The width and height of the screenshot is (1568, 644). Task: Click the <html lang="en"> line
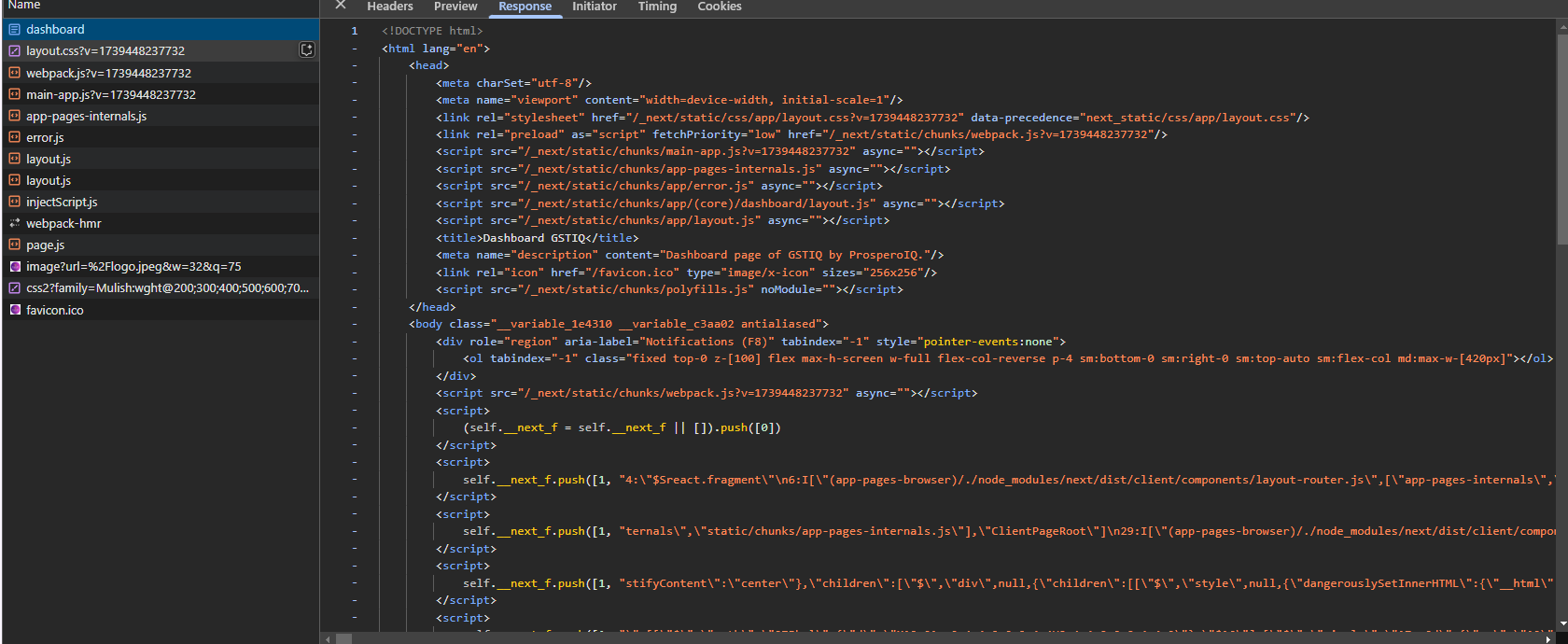click(x=436, y=49)
